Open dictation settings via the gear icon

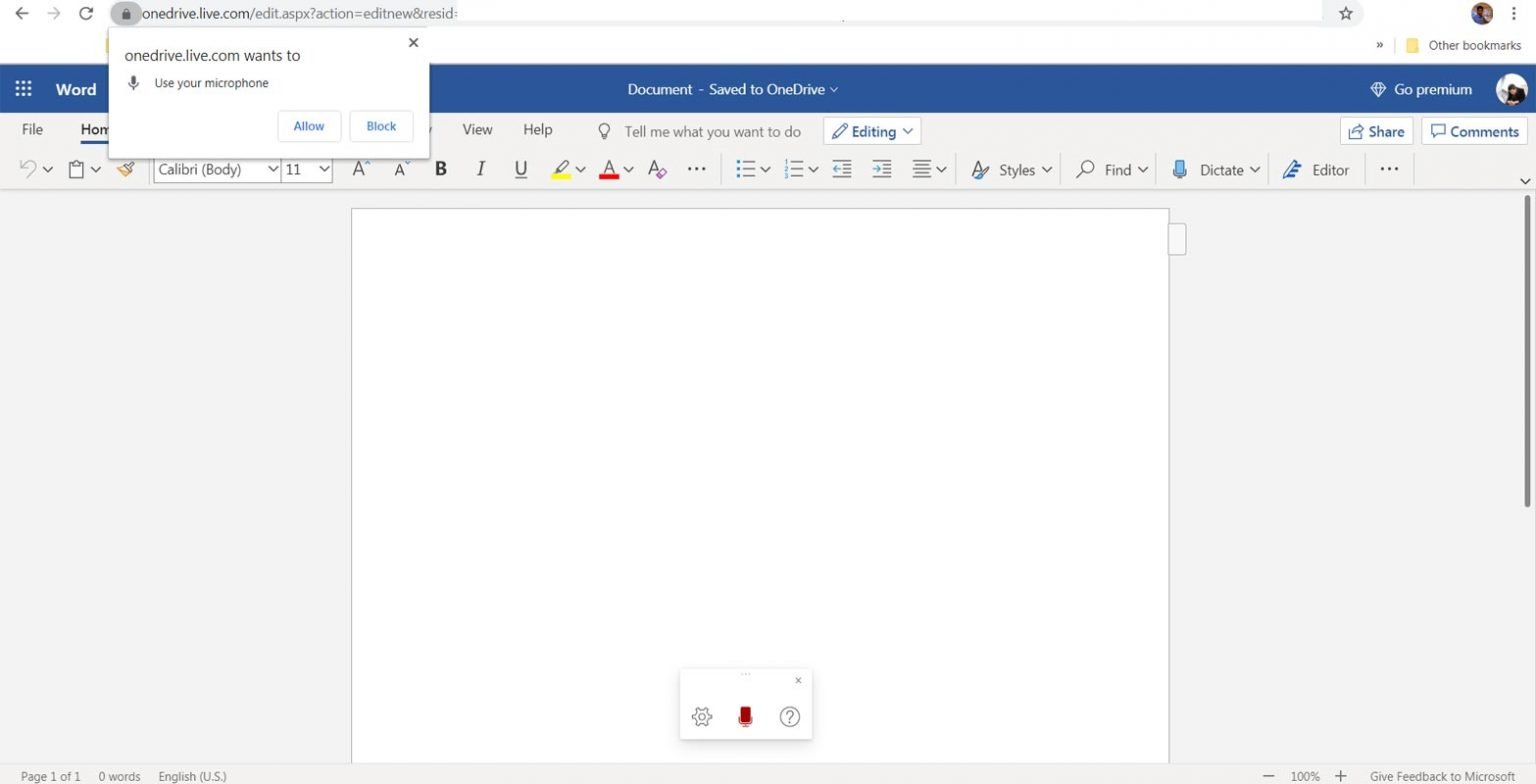tap(702, 716)
